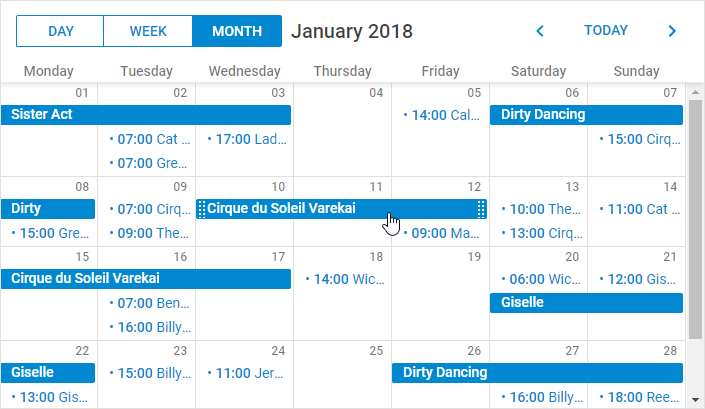
Task: Switch to Week view
Action: click(x=148, y=31)
